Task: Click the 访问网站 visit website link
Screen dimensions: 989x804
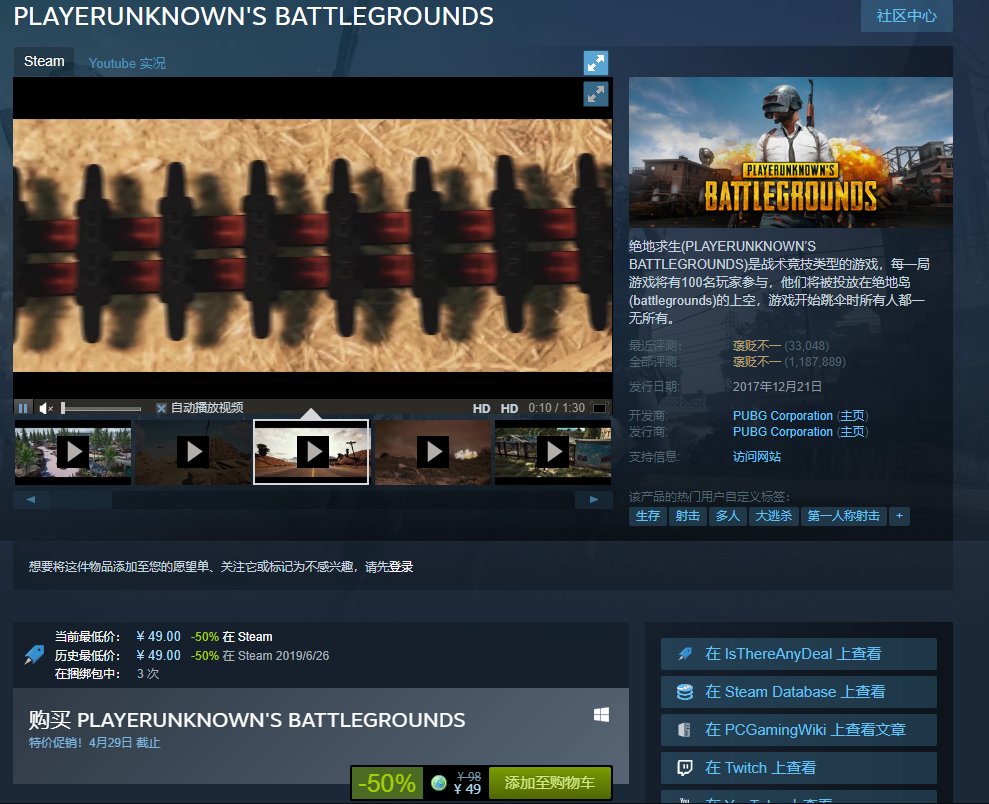Action: pos(757,457)
